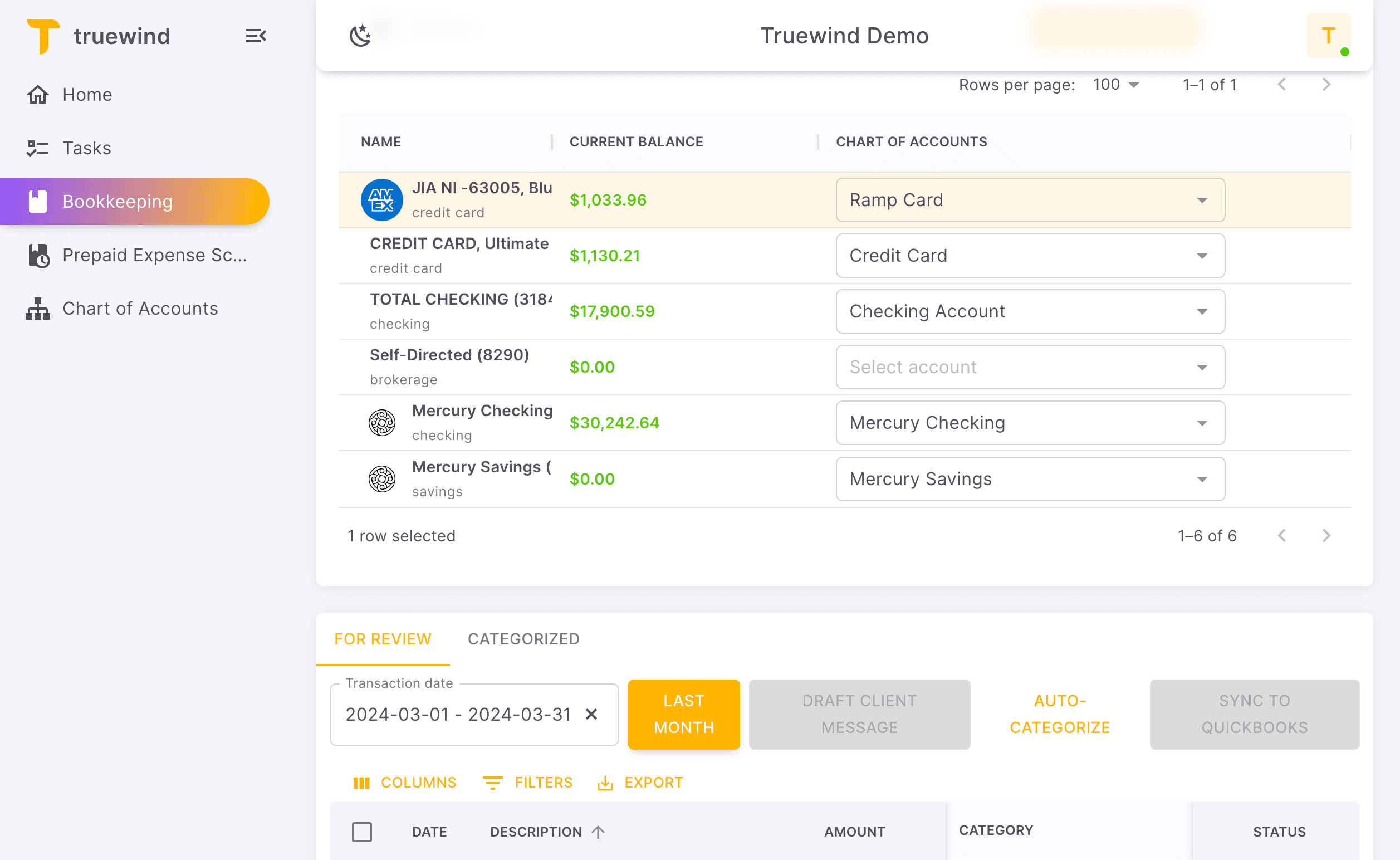Collapse the sidebar using the collapse icon
Viewport: 1400px width, 860px height.
point(256,36)
